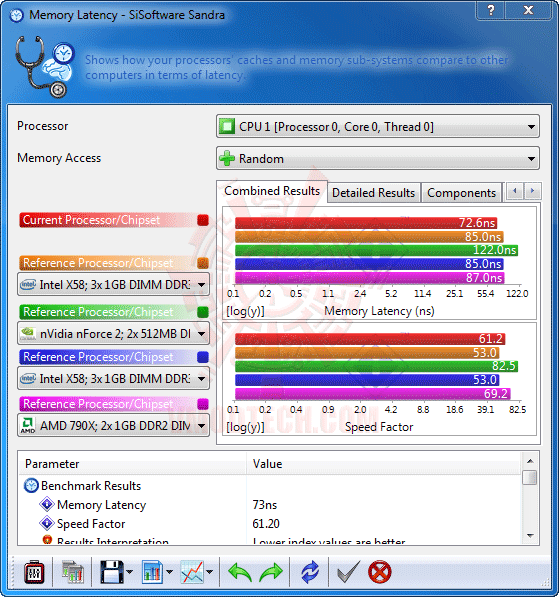Click the 87.0ns magenta latency bar
The height and width of the screenshot is (597, 559).
click(369, 278)
